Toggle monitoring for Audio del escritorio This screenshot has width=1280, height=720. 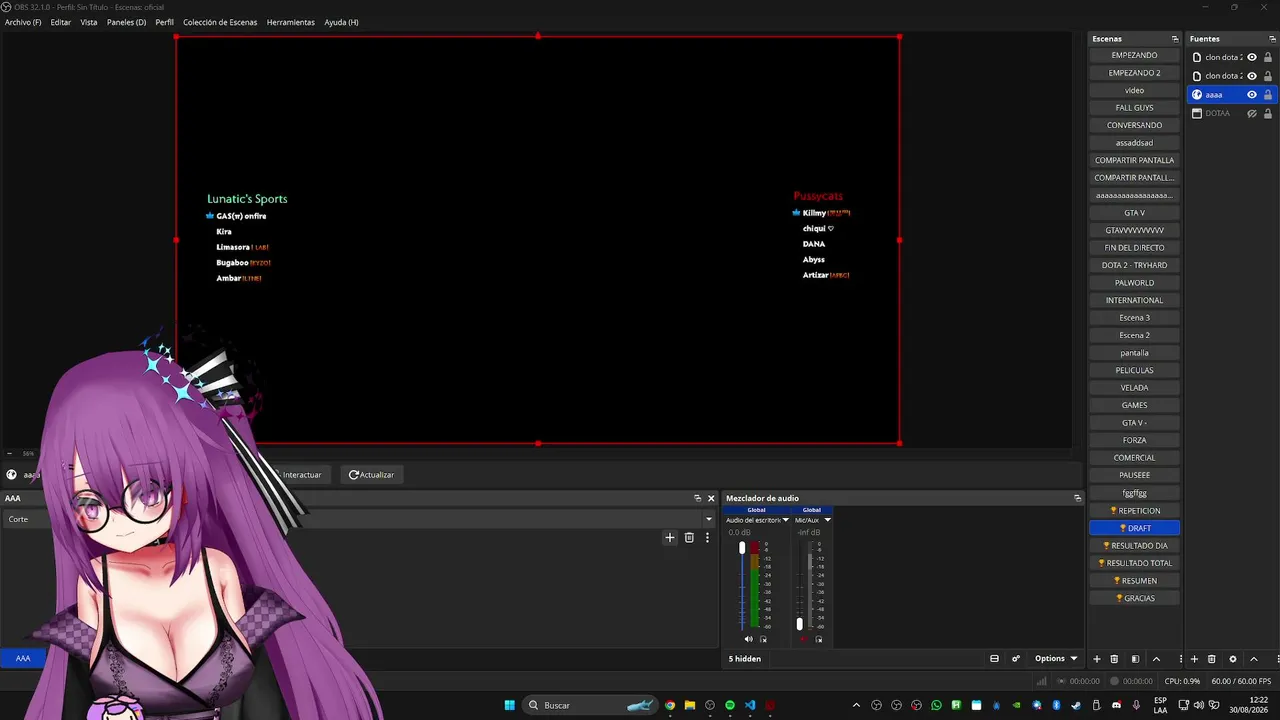point(763,639)
